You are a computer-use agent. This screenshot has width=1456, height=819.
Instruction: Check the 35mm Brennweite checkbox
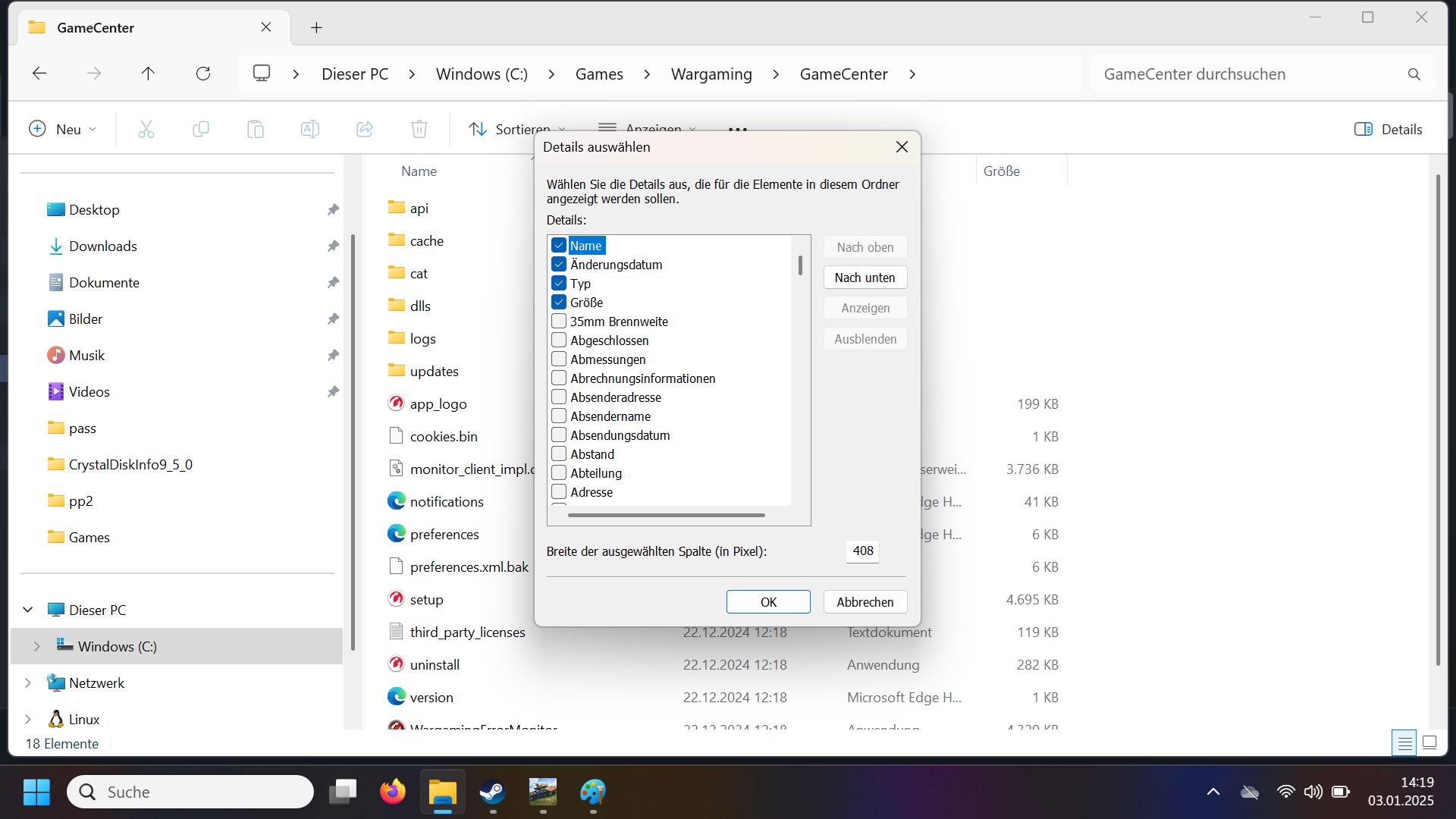click(559, 322)
